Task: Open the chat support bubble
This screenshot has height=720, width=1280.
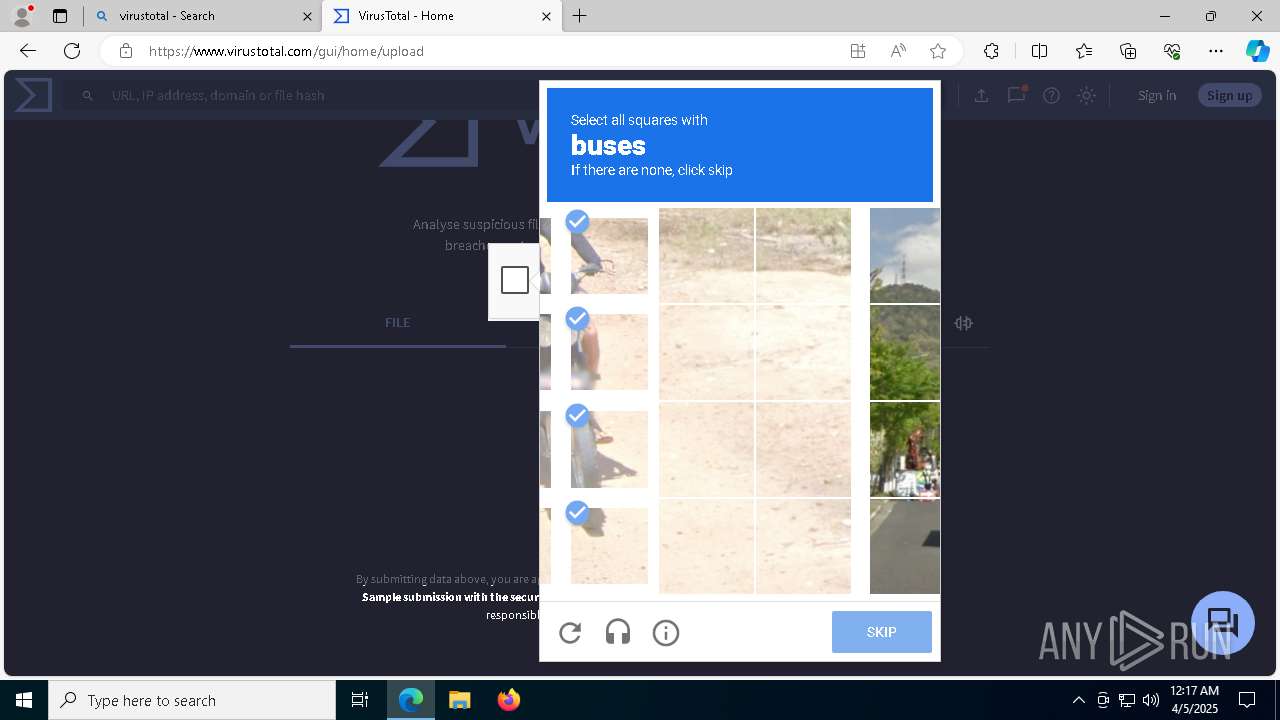Action: [1223, 623]
